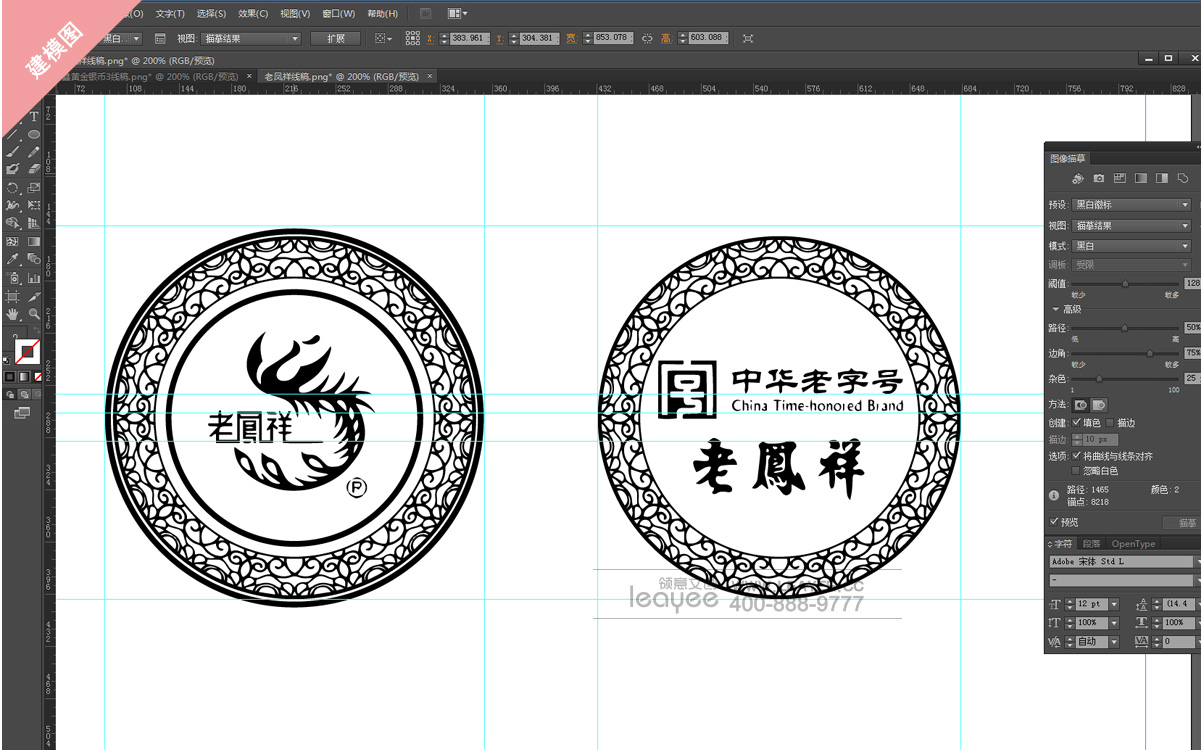Toggle the 填色 (Fills) checkbox
This screenshot has height=750, width=1201.
(x=1078, y=423)
